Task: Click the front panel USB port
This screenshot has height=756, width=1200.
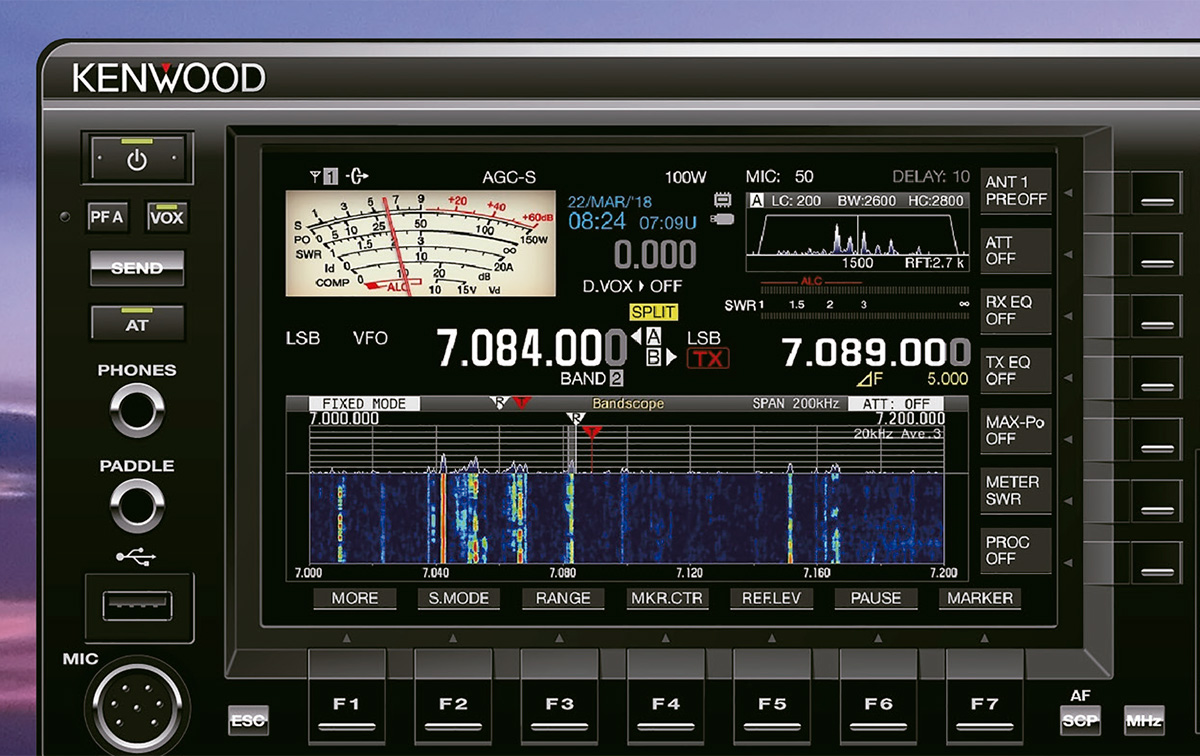Action: click(x=138, y=606)
